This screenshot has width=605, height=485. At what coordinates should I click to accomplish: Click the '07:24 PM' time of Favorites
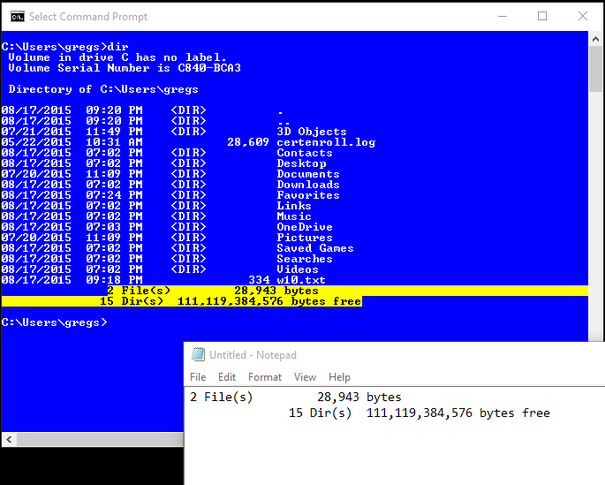click(x=114, y=195)
